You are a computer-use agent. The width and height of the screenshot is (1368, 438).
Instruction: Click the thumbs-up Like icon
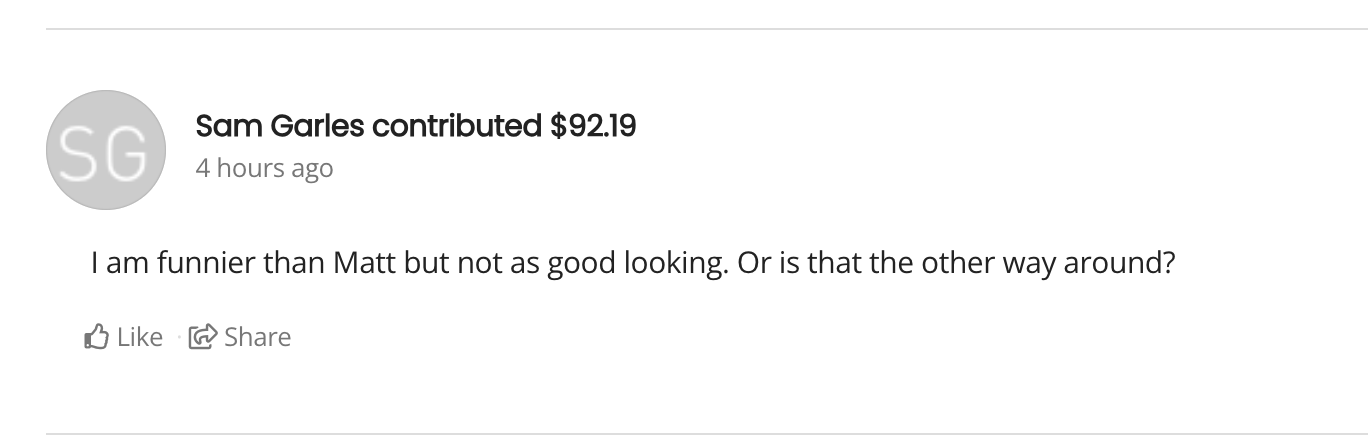pyautogui.click(x=97, y=337)
